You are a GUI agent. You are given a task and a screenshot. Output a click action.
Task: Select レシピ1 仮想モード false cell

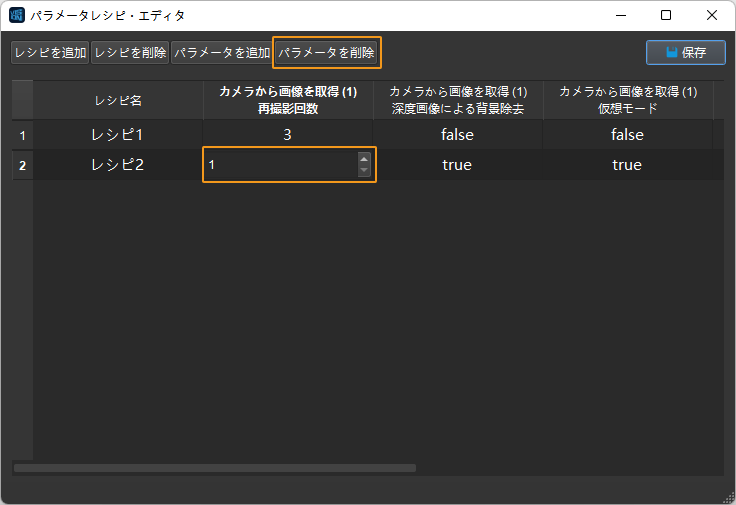628,135
